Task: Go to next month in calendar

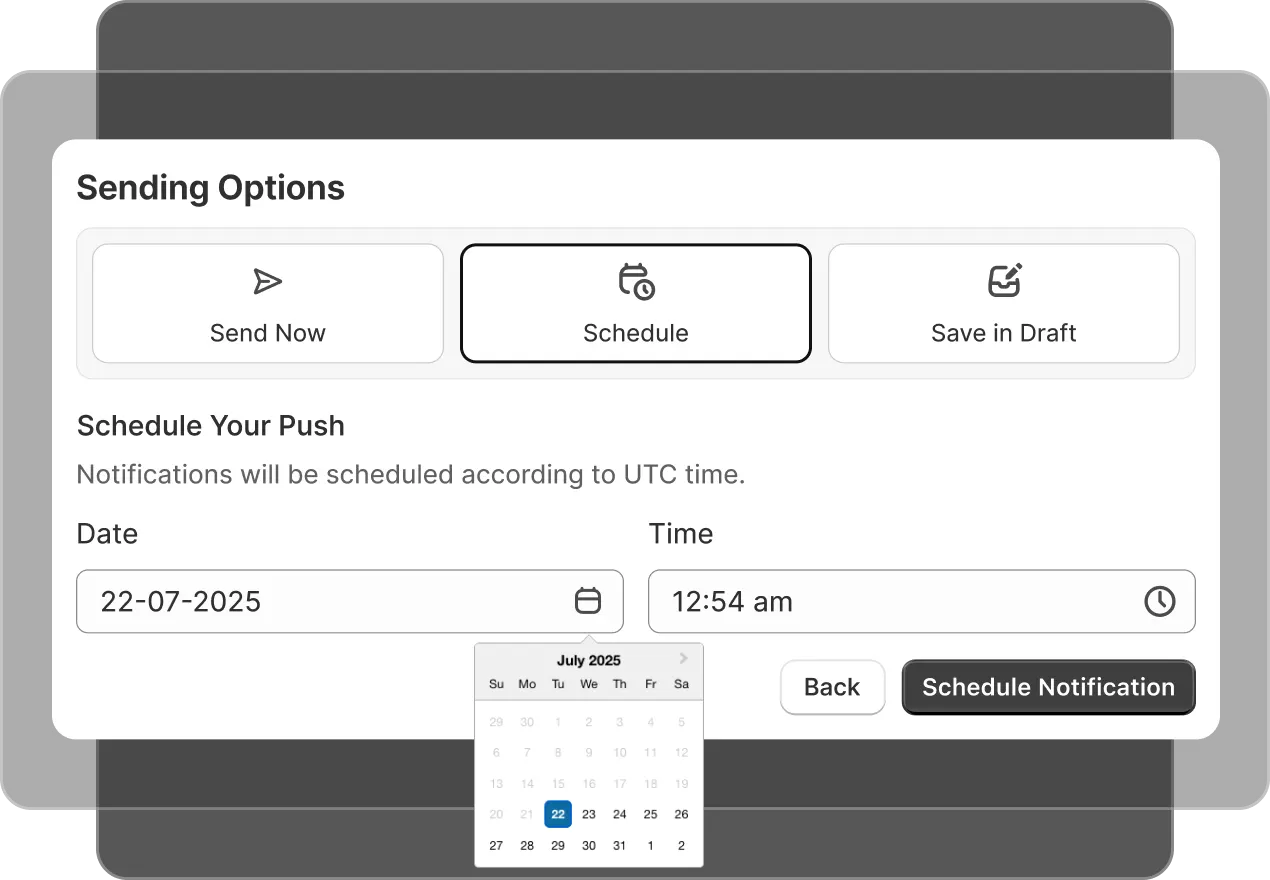Action: pos(684,658)
